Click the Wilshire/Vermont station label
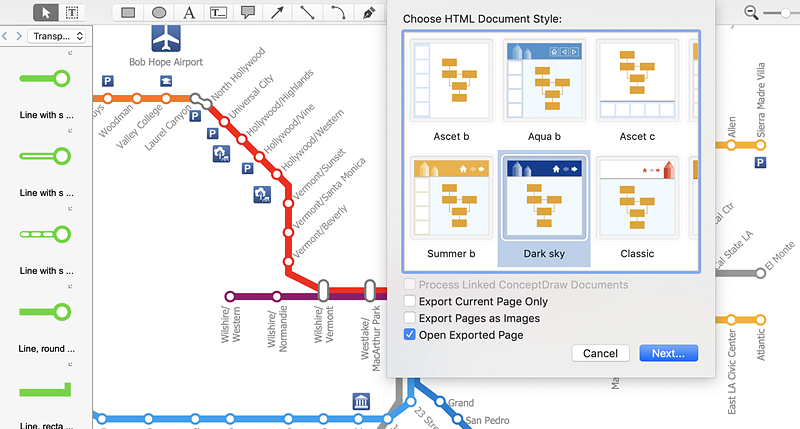Viewport: 800px width, 429px height. pyautogui.click(x=323, y=324)
